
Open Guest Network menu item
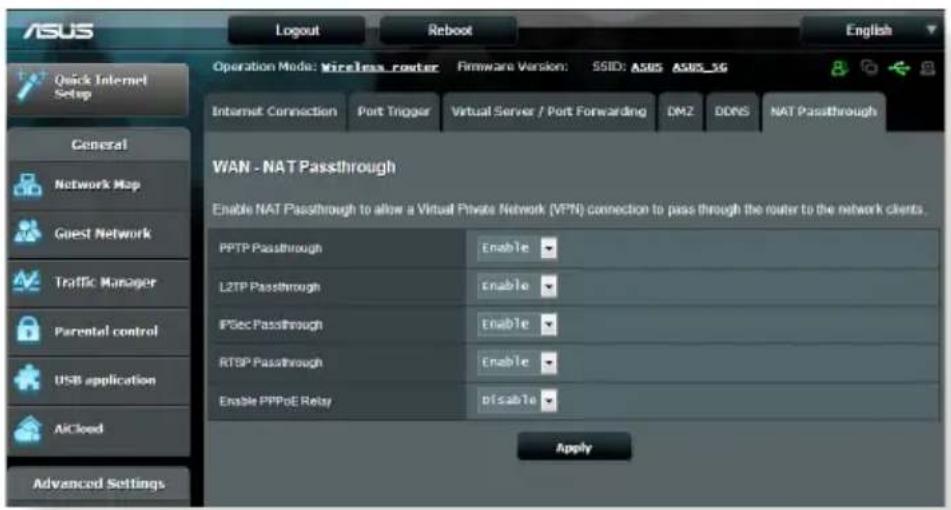pos(99,234)
